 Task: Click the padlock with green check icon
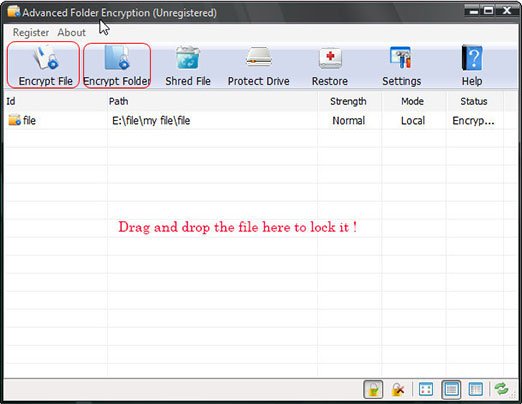pos(373,389)
